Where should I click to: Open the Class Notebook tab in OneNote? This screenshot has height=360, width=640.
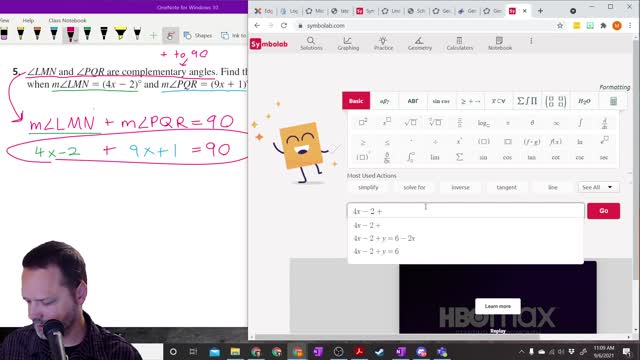67,20
